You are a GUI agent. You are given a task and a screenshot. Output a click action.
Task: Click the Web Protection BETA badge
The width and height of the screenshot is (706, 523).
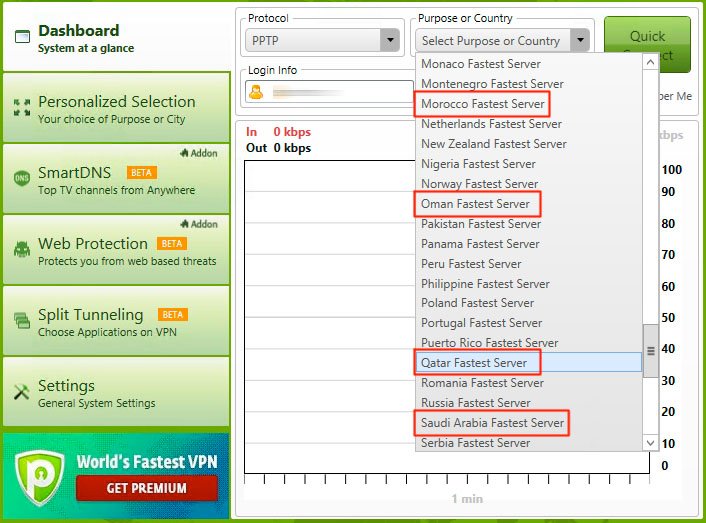coord(172,243)
